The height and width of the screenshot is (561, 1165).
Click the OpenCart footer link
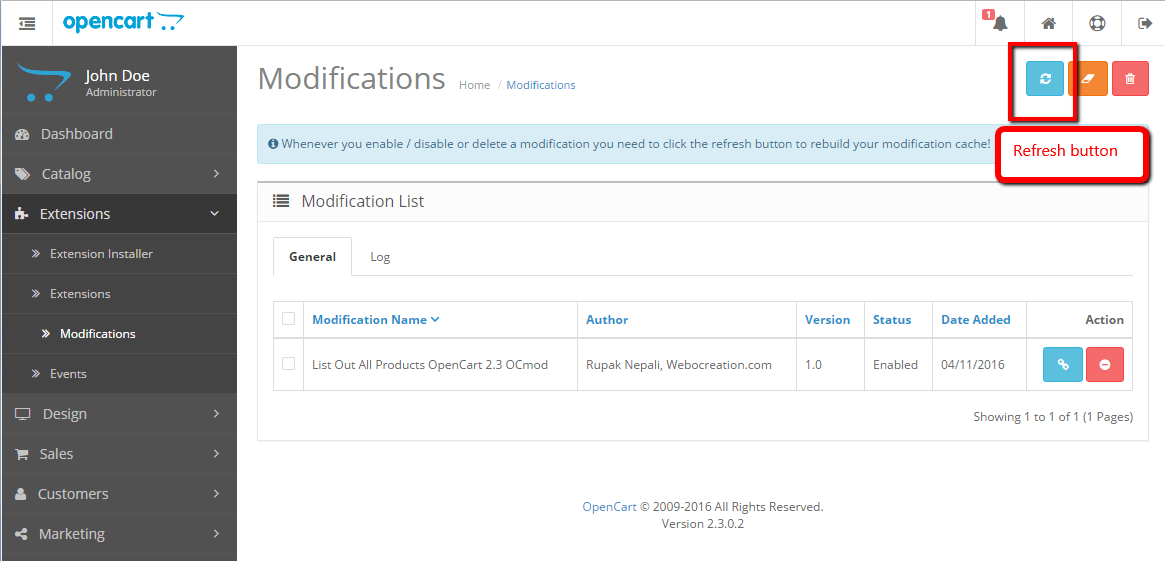pyautogui.click(x=609, y=507)
